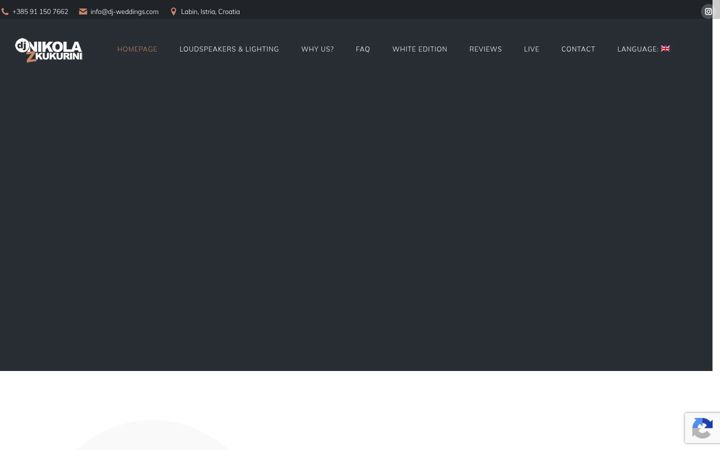Click Labin, Istria, Croatia address text
This screenshot has width=720, height=450.
210,11
